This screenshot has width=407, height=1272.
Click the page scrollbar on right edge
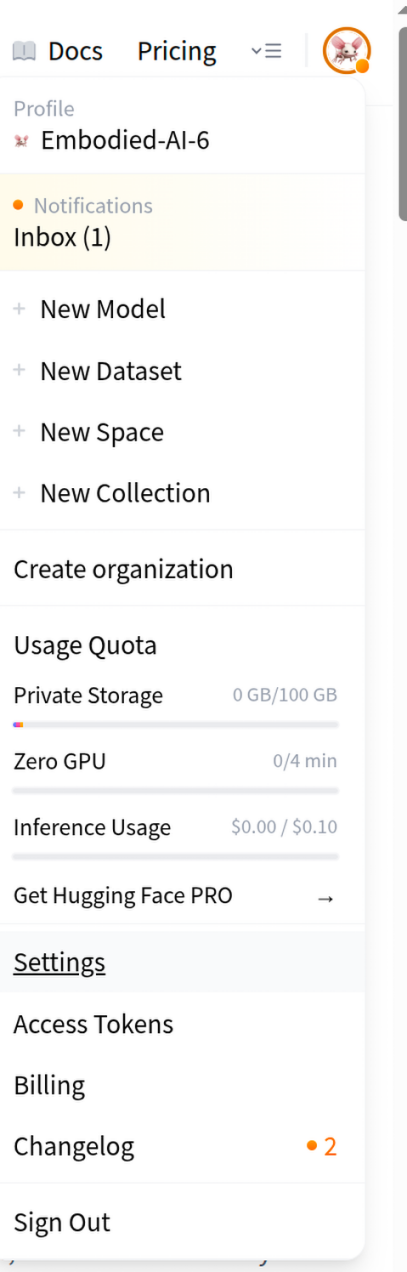(403, 110)
